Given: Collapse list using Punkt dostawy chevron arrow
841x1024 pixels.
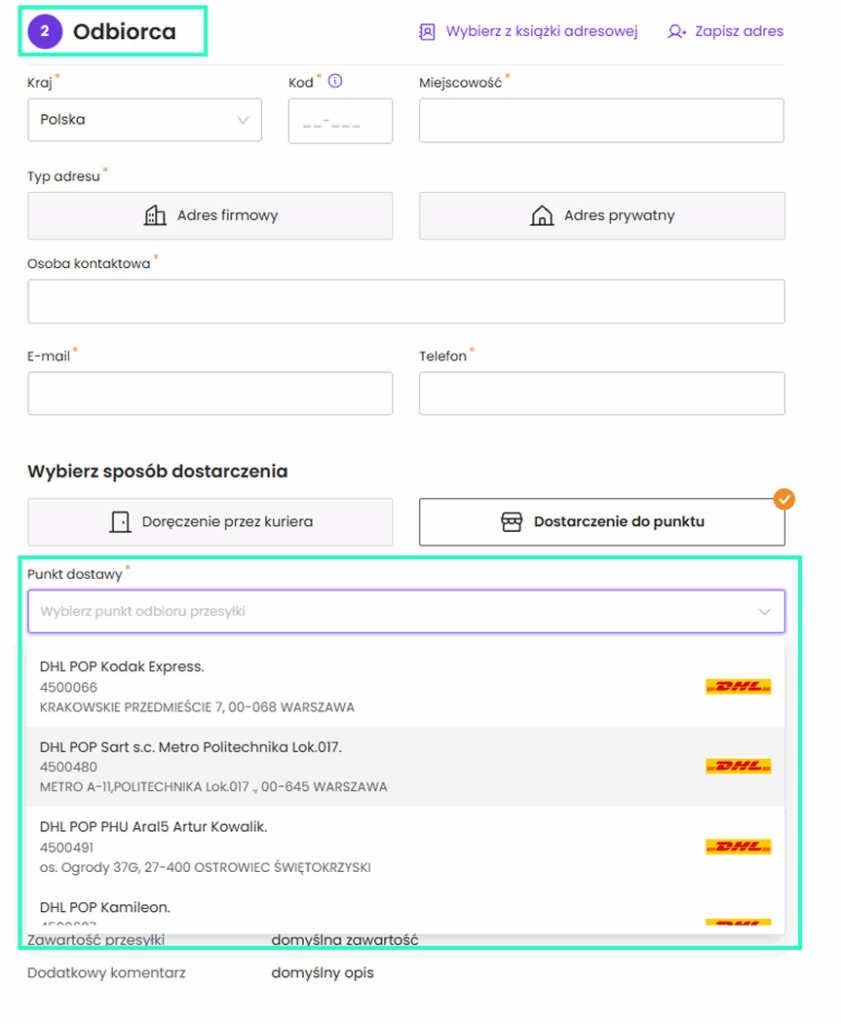Looking at the screenshot, I should coord(764,611).
